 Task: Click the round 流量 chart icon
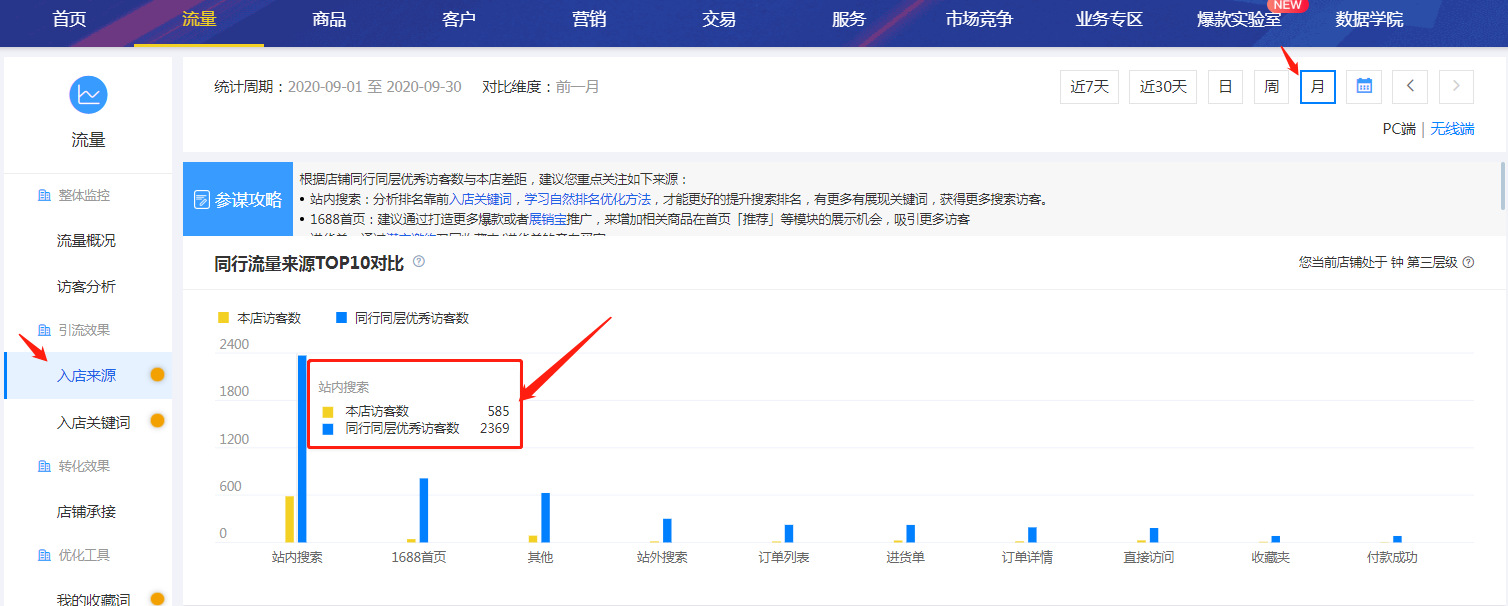coord(88,95)
